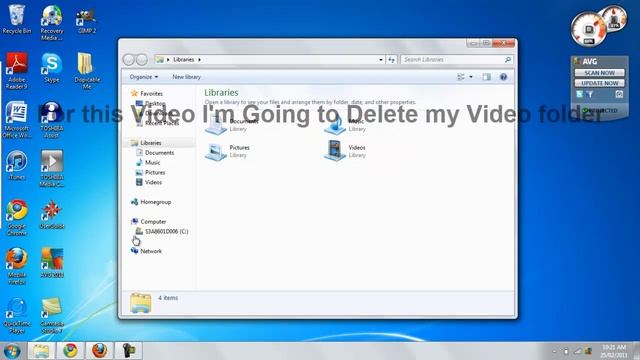
Task: Open the change view dropdown arrow
Action: pyautogui.click(x=471, y=77)
